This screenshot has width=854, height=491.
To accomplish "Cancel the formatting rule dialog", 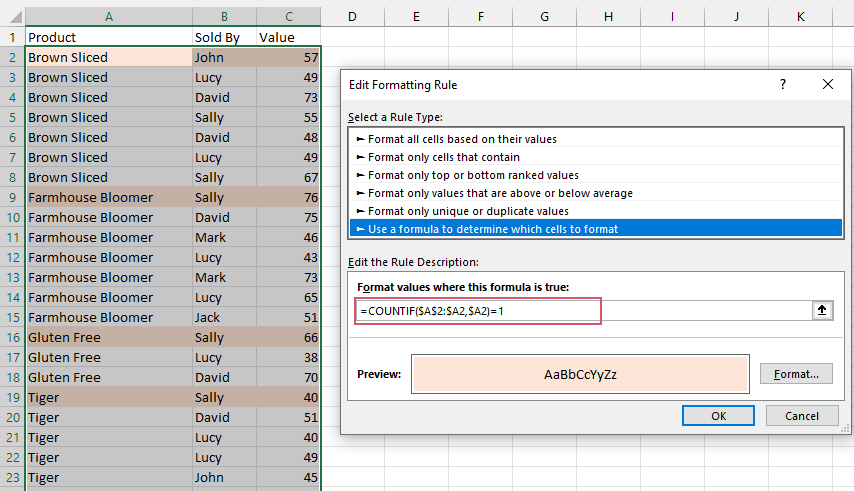I will pyautogui.click(x=802, y=415).
